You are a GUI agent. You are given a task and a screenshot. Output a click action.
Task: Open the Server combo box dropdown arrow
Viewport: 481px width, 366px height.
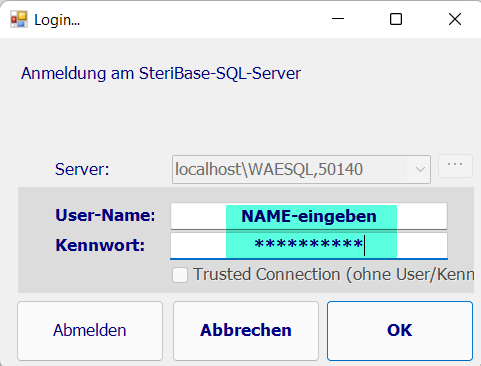click(420, 169)
